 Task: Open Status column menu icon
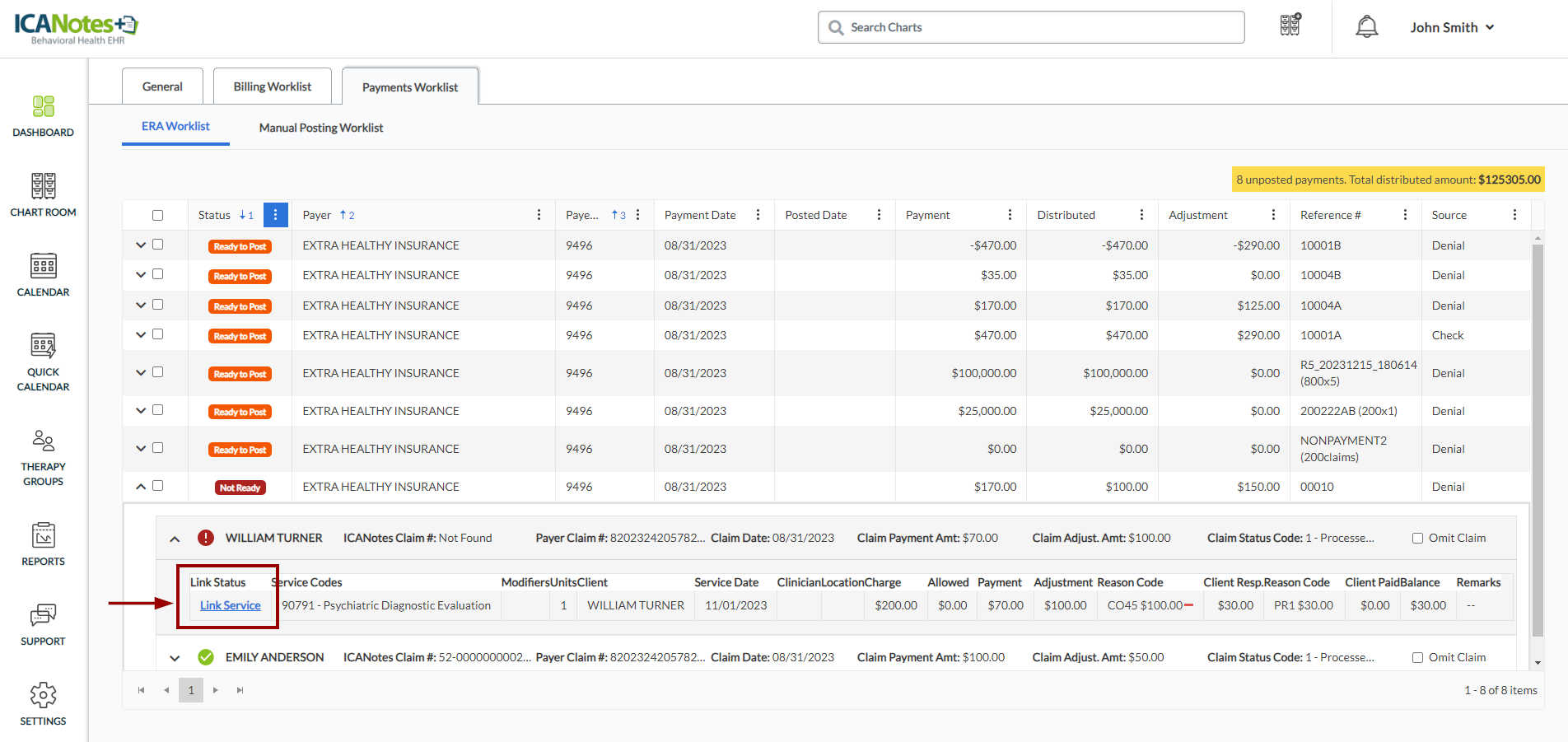point(276,215)
